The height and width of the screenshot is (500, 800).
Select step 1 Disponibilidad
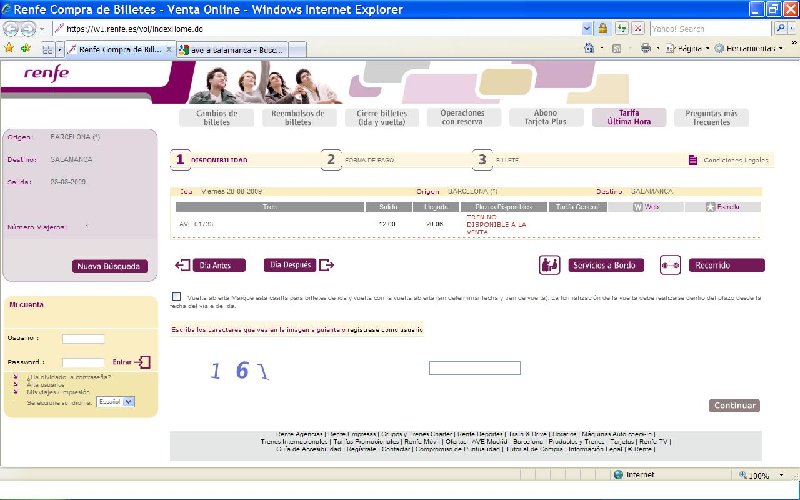(x=209, y=160)
